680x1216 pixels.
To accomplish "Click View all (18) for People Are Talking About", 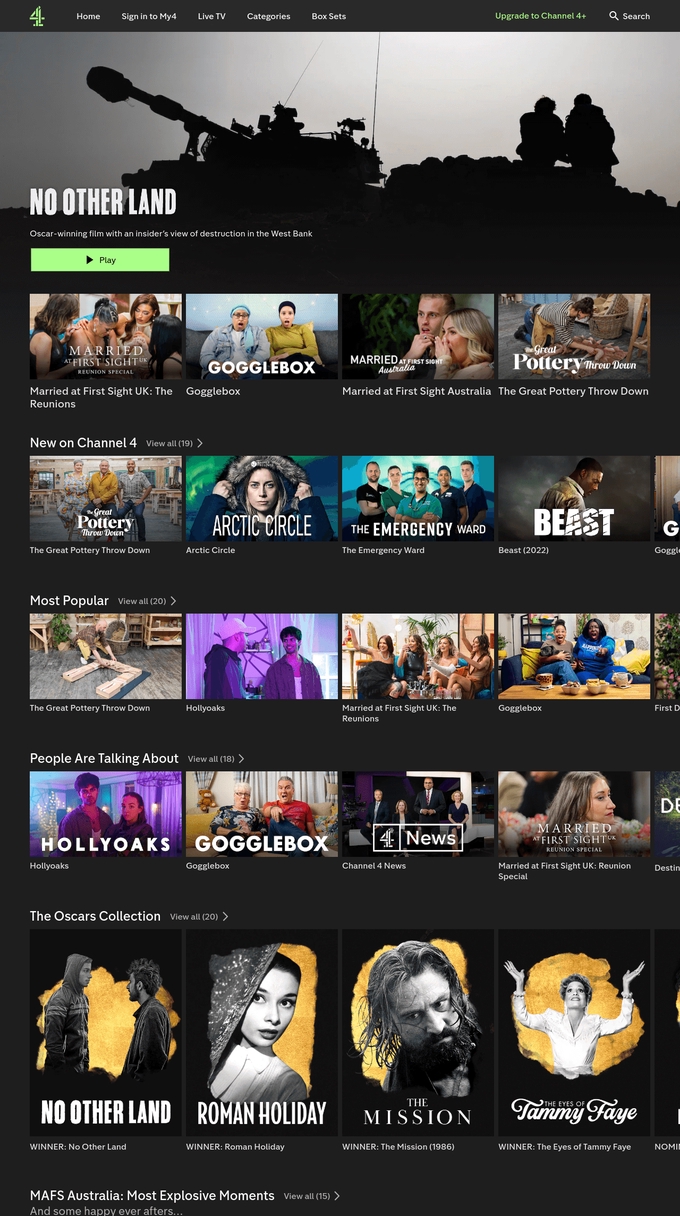I will click(211, 759).
